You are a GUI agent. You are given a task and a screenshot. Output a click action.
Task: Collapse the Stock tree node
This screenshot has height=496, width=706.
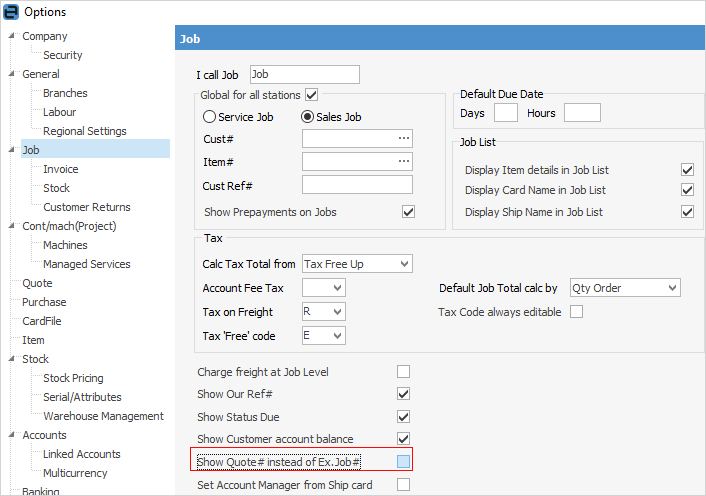10,359
